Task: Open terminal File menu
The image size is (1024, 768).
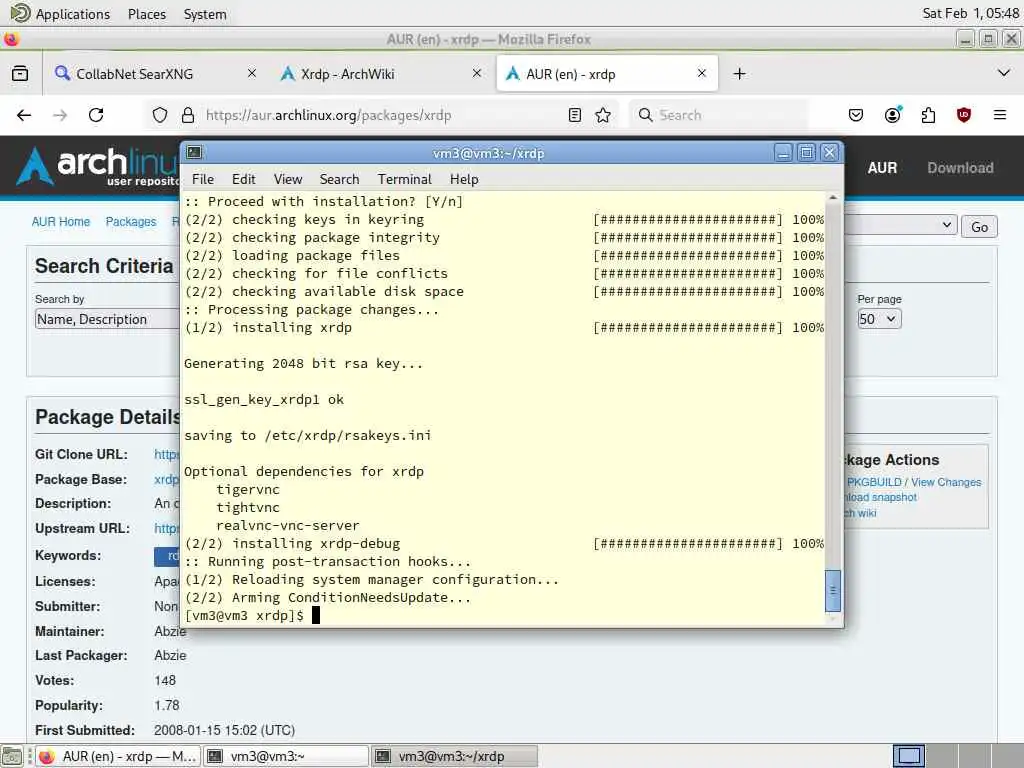Action: (202, 179)
